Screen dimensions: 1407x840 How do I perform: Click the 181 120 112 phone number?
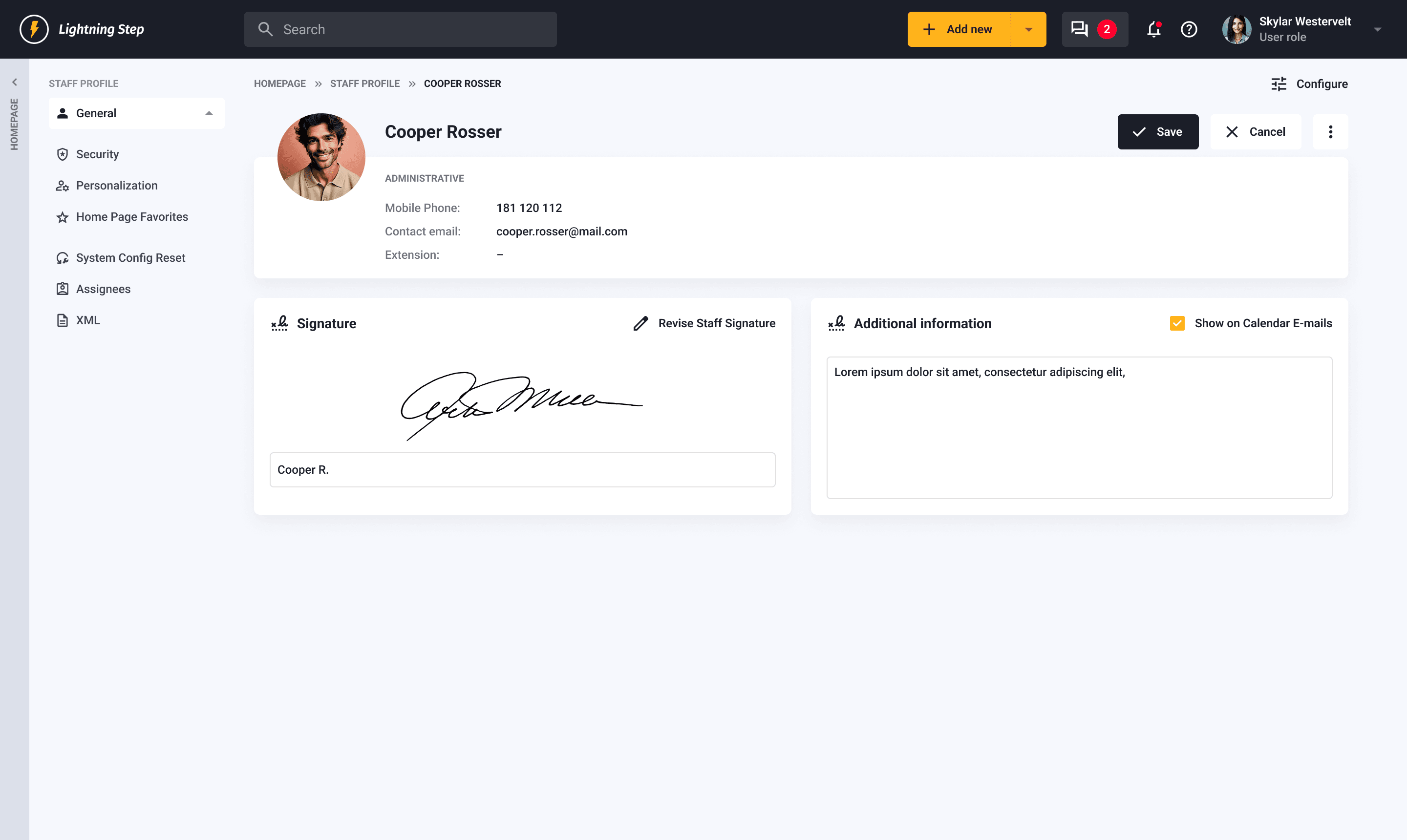pos(529,209)
